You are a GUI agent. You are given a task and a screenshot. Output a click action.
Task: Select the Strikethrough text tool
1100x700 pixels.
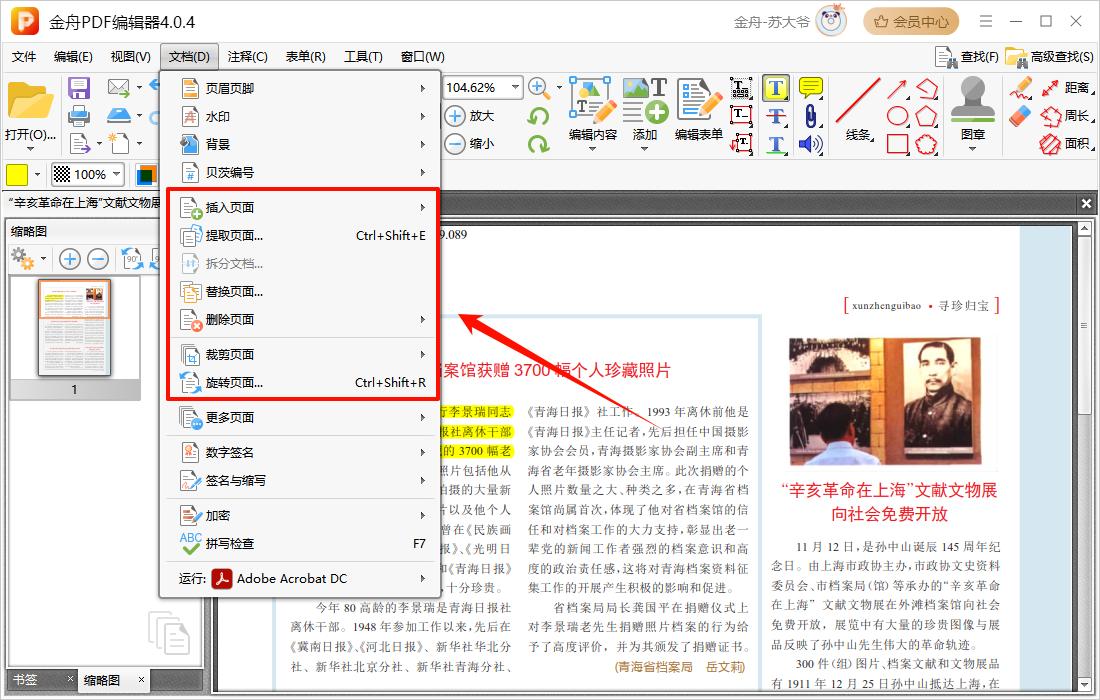coord(776,116)
